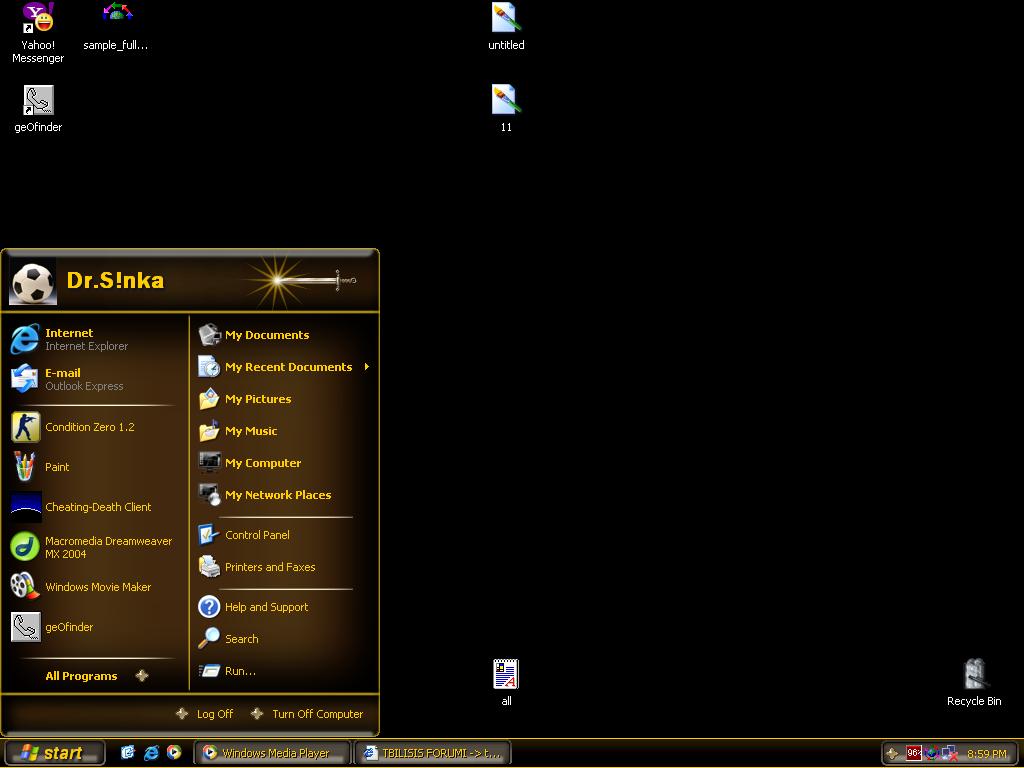Open Yahoo! Messenger desktop shortcut
This screenshot has height=768, width=1024.
point(38,33)
